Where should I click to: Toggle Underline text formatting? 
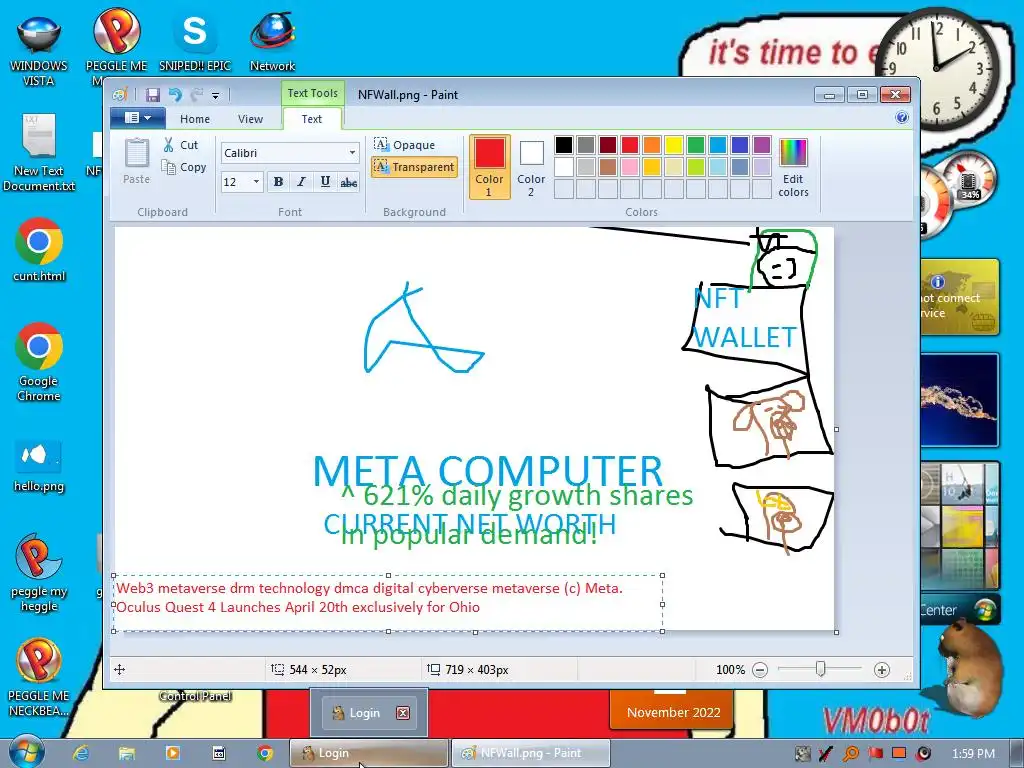[x=325, y=182]
